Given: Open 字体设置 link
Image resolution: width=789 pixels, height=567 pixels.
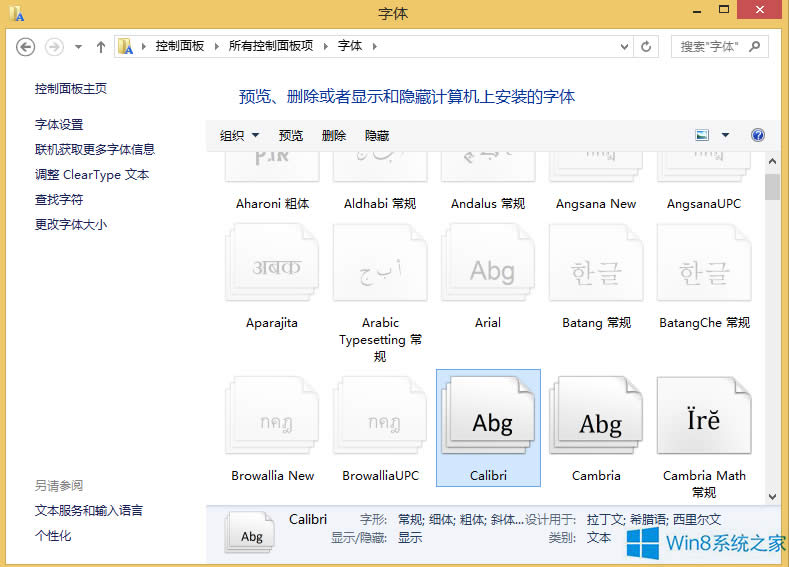Looking at the screenshot, I should [59, 124].
